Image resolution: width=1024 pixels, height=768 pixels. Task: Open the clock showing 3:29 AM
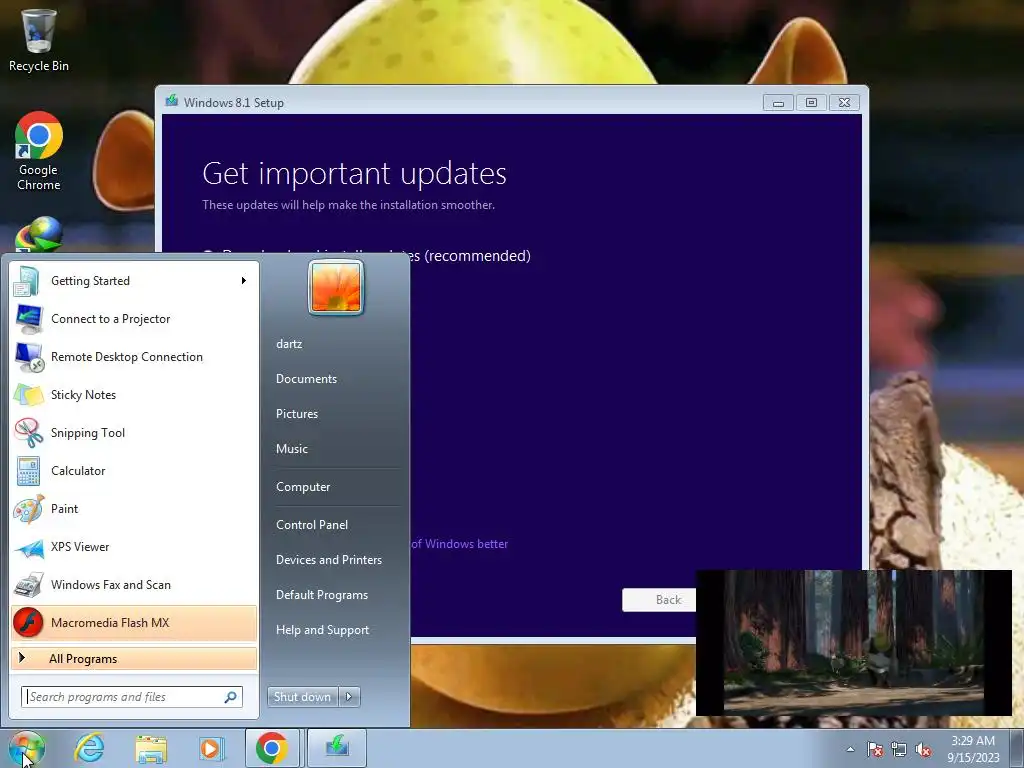click(973, 749)
